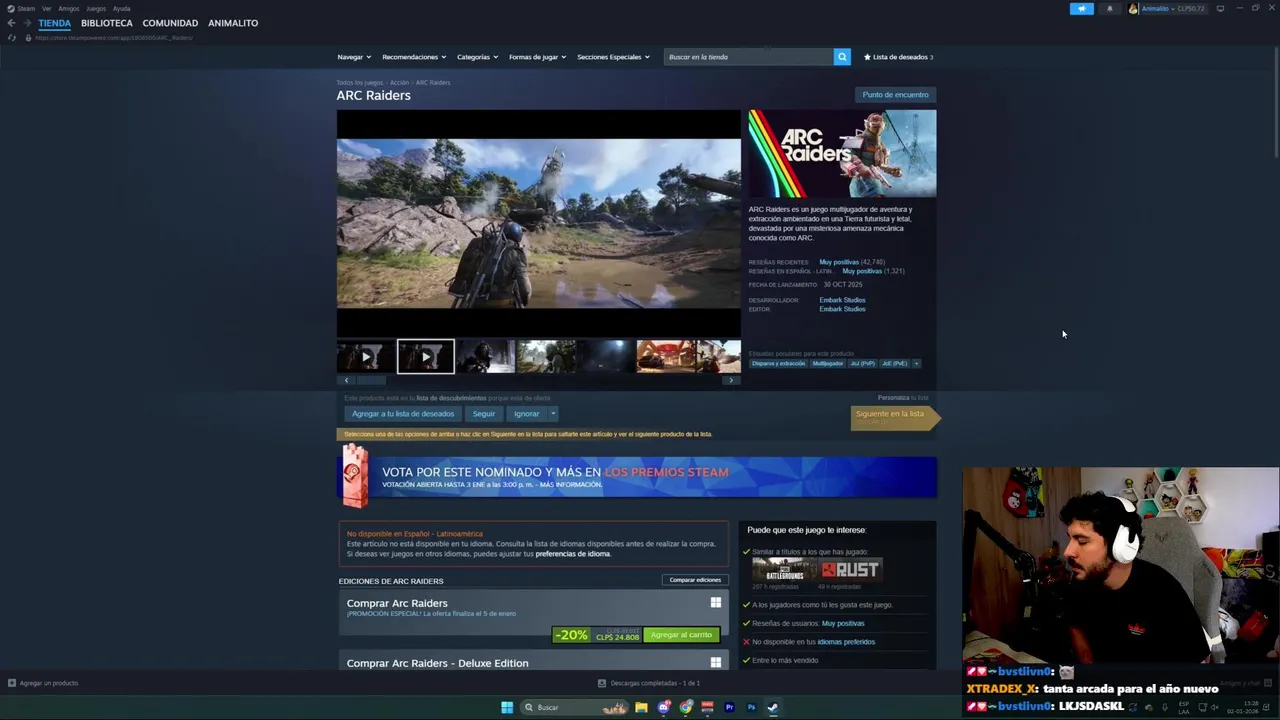This screenshot has height=720, width=1280.
Task: Select the TIENDA tab
Action: 55,23
